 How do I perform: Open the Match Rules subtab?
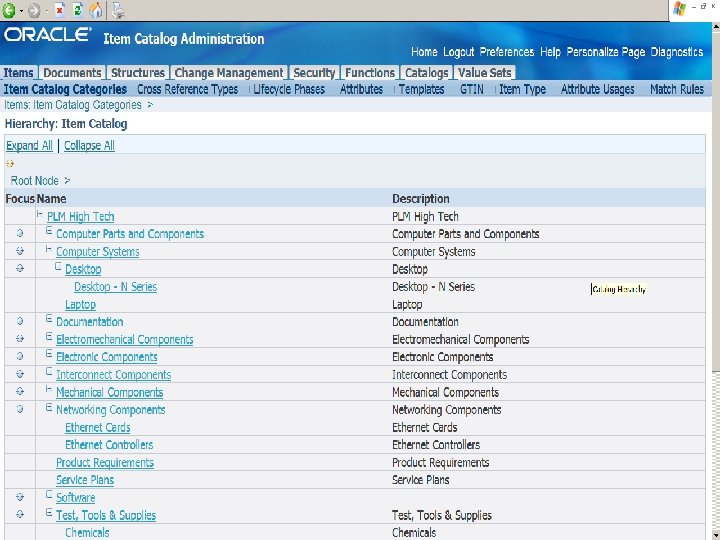click(x=677, y=89)
